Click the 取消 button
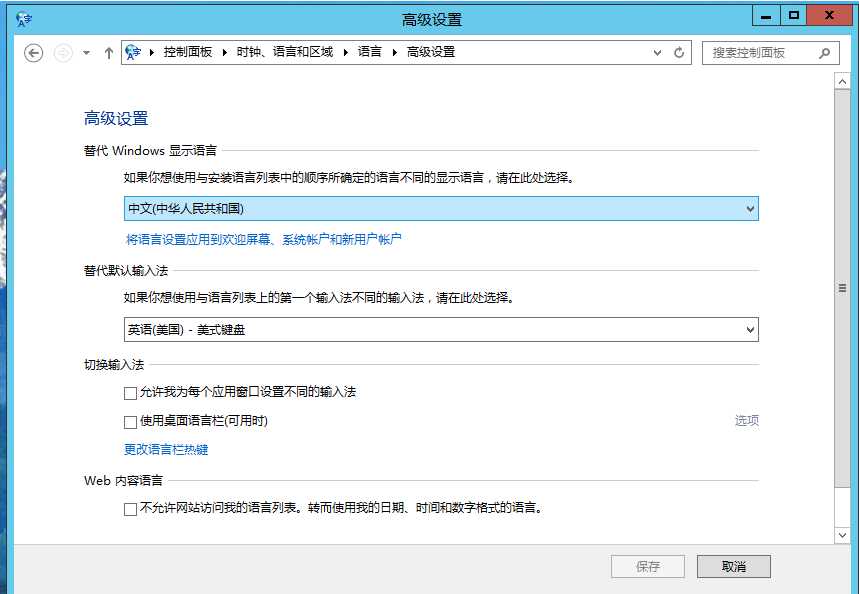Image resolution: width=859 pixels, height=594 pixels. click(x=734, y=567)
